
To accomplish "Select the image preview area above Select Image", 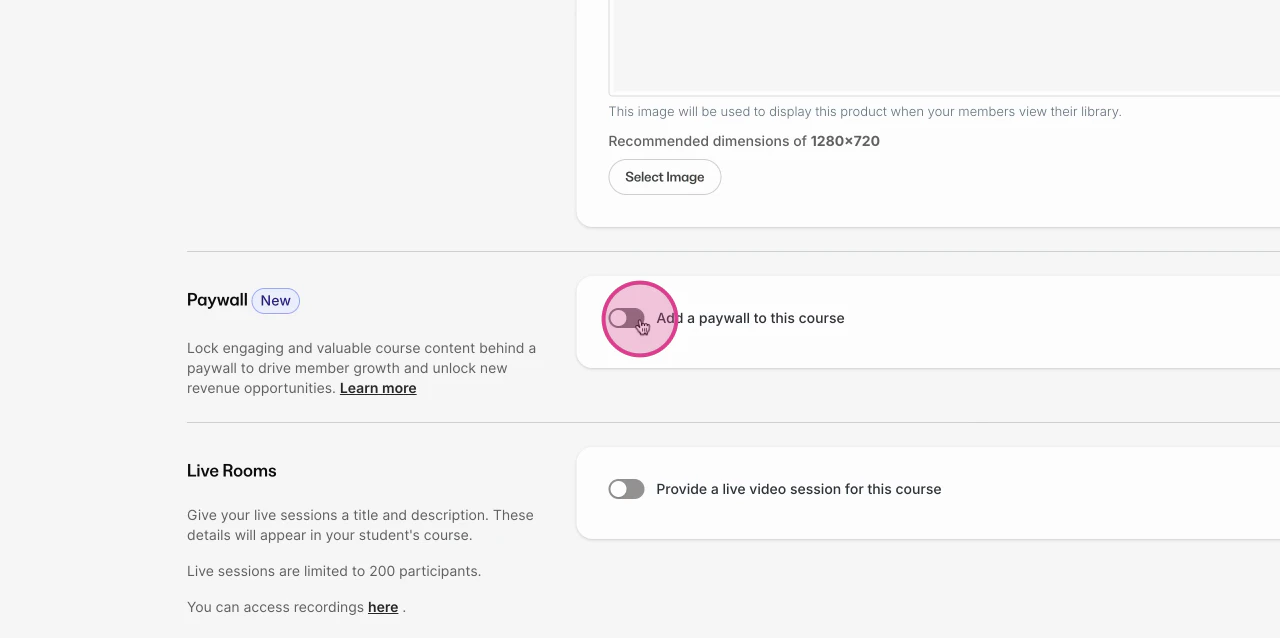I will tap(940, 45).
